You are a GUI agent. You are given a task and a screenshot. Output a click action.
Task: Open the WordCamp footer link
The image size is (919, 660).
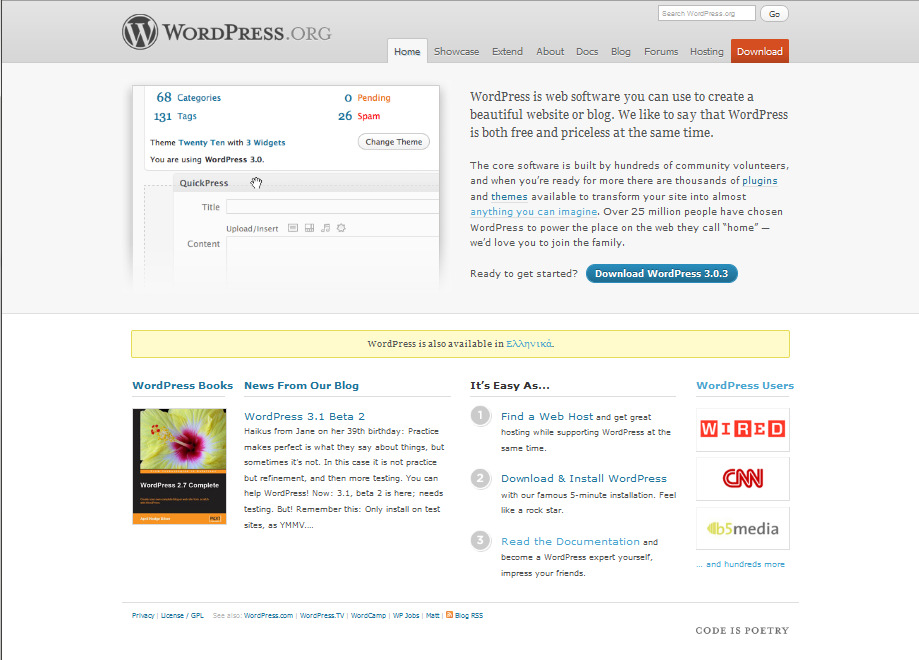pos(368,615)
